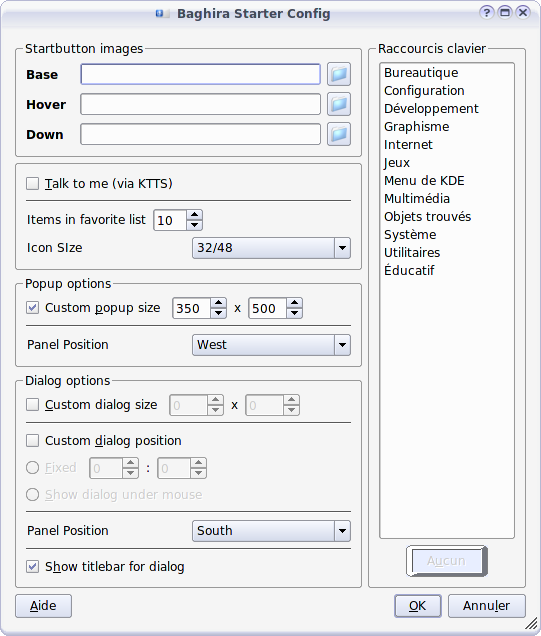Click the title bar help question mark

486,13
